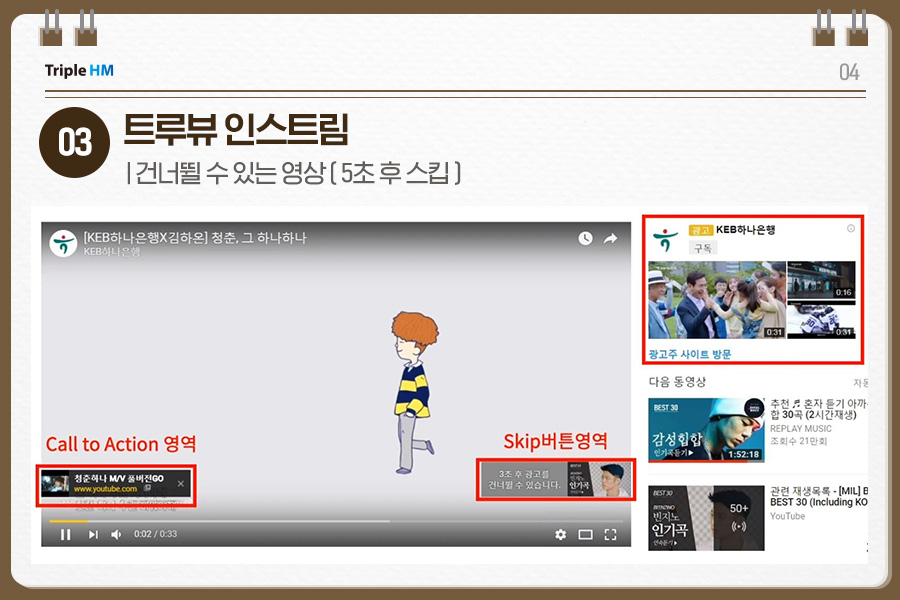Open the '추천 ♬ 혼자 듣기' video title
The width and height of the screenshot is (900, 600).
tap(818, 409)
